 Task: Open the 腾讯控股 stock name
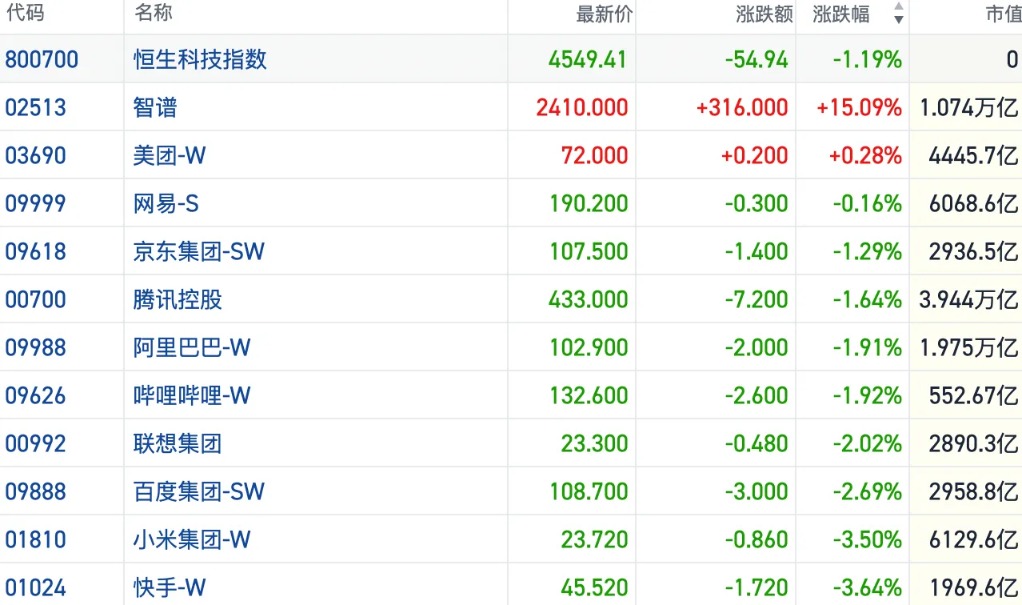[177, 300]
